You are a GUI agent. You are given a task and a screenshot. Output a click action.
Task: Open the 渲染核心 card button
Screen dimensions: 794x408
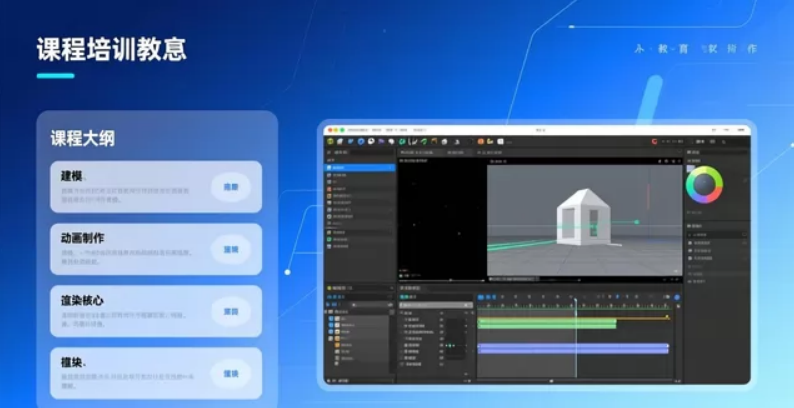pyautogui.click(x=231, y=311)
